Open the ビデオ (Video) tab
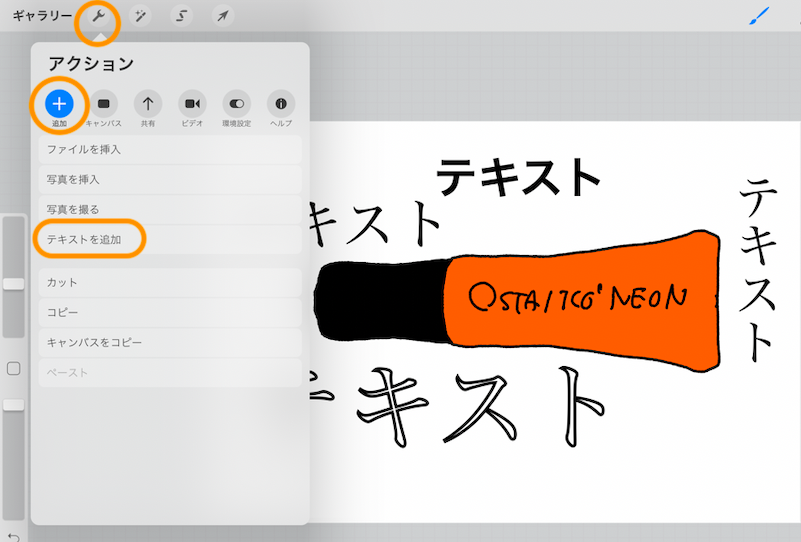The width and height of the screenshot is (801, 542). click(x=193, y=108)
